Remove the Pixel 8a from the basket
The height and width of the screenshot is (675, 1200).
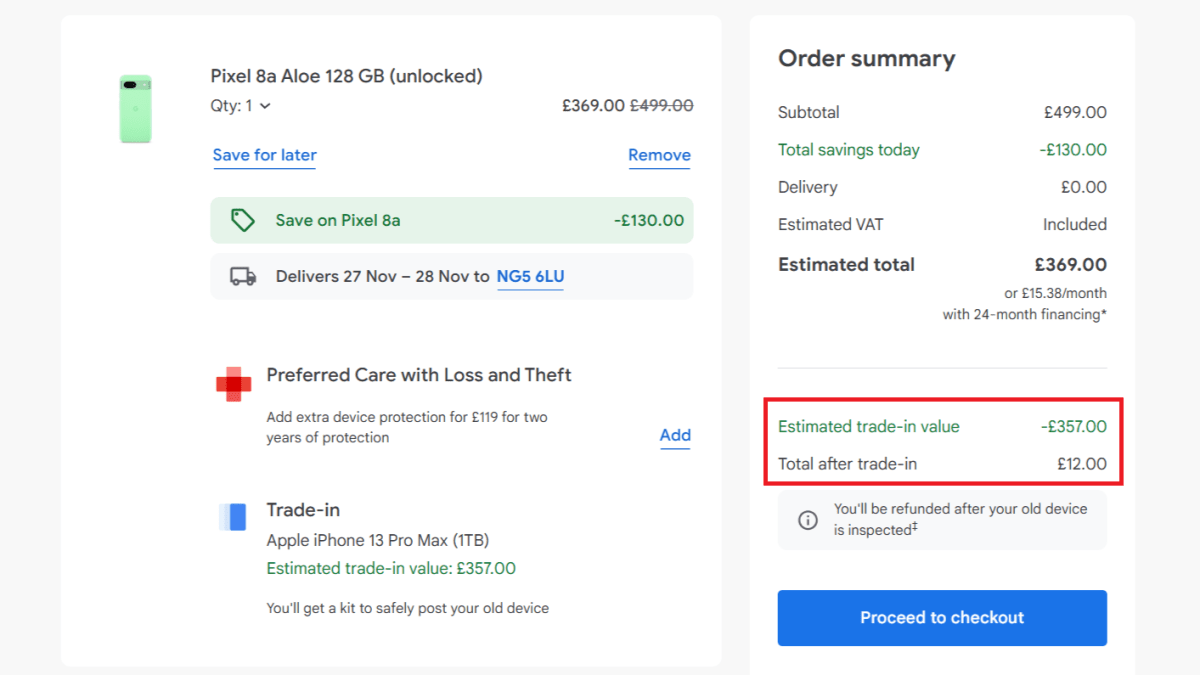click(x=659, y=155)
